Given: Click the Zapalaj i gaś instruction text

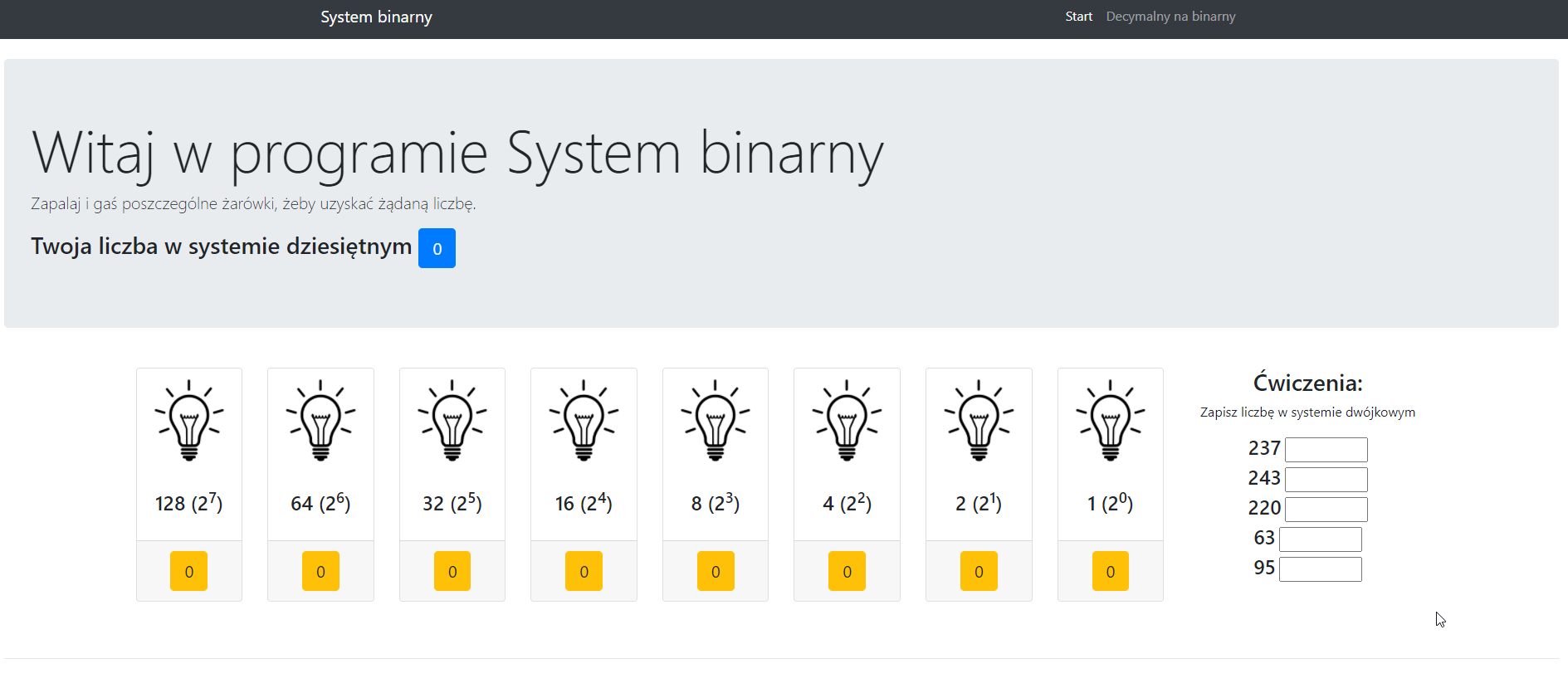Looking at the screenshot, I should tap(253, 204).
